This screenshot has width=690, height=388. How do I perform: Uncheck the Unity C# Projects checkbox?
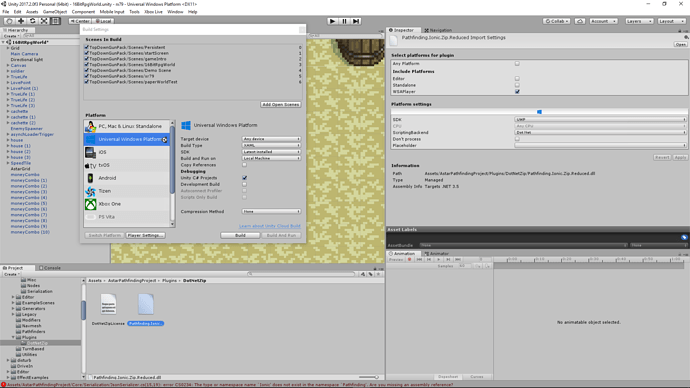pos(245,178)
